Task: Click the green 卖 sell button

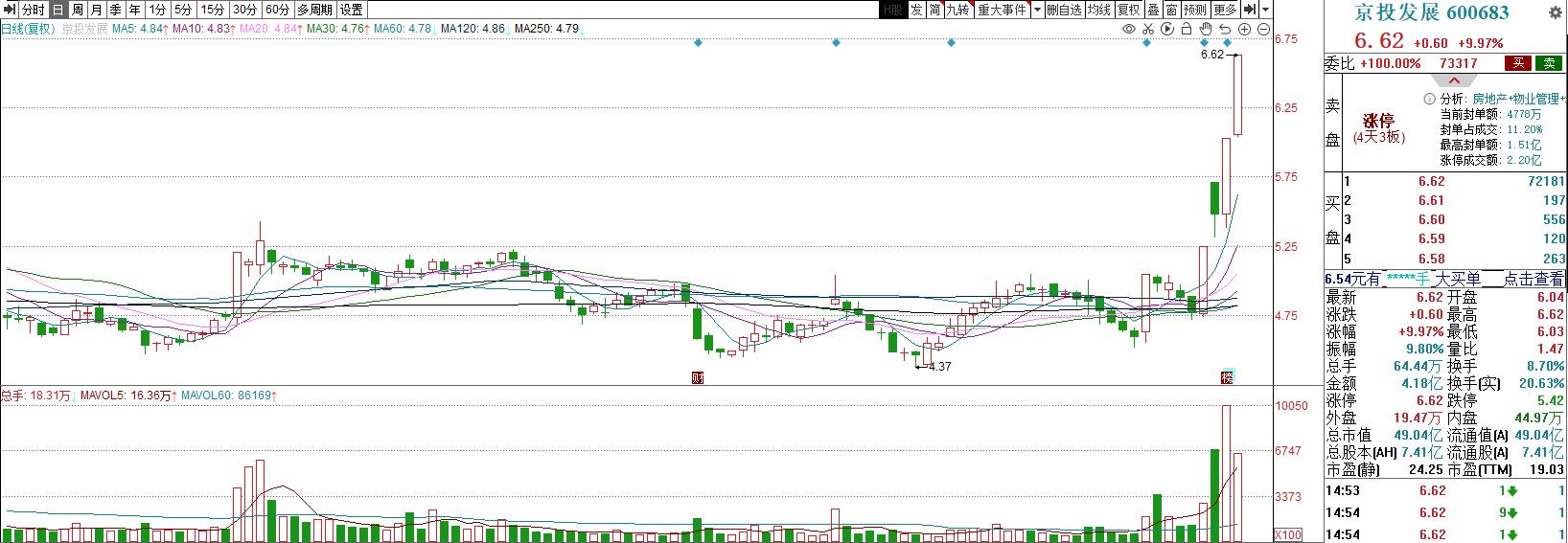Action: click(1548, 63)
